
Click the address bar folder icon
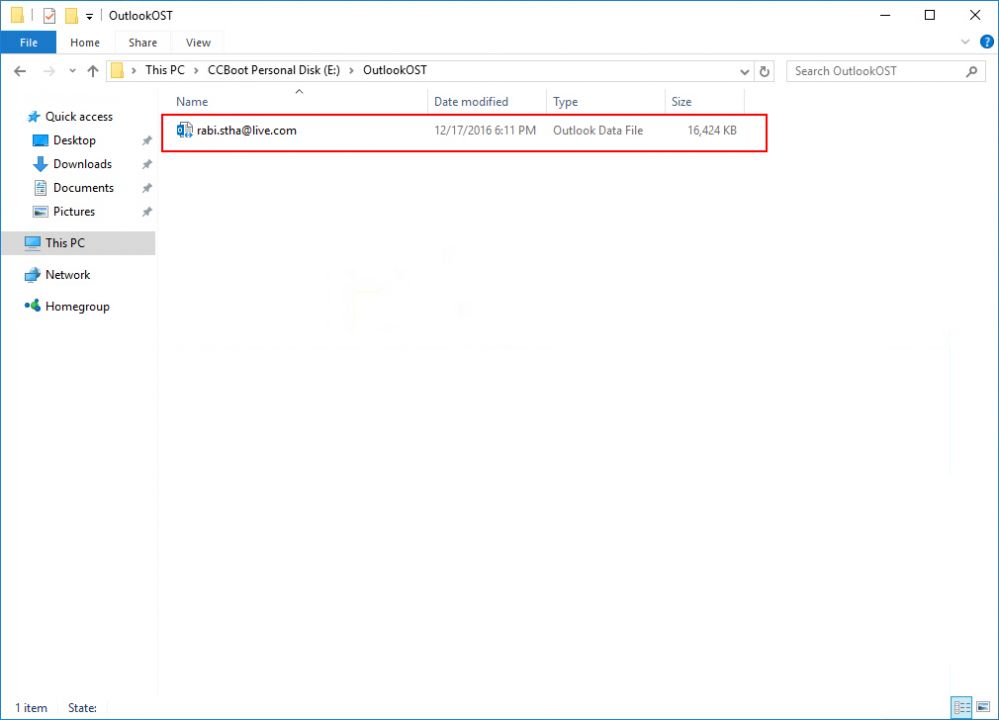117,70
